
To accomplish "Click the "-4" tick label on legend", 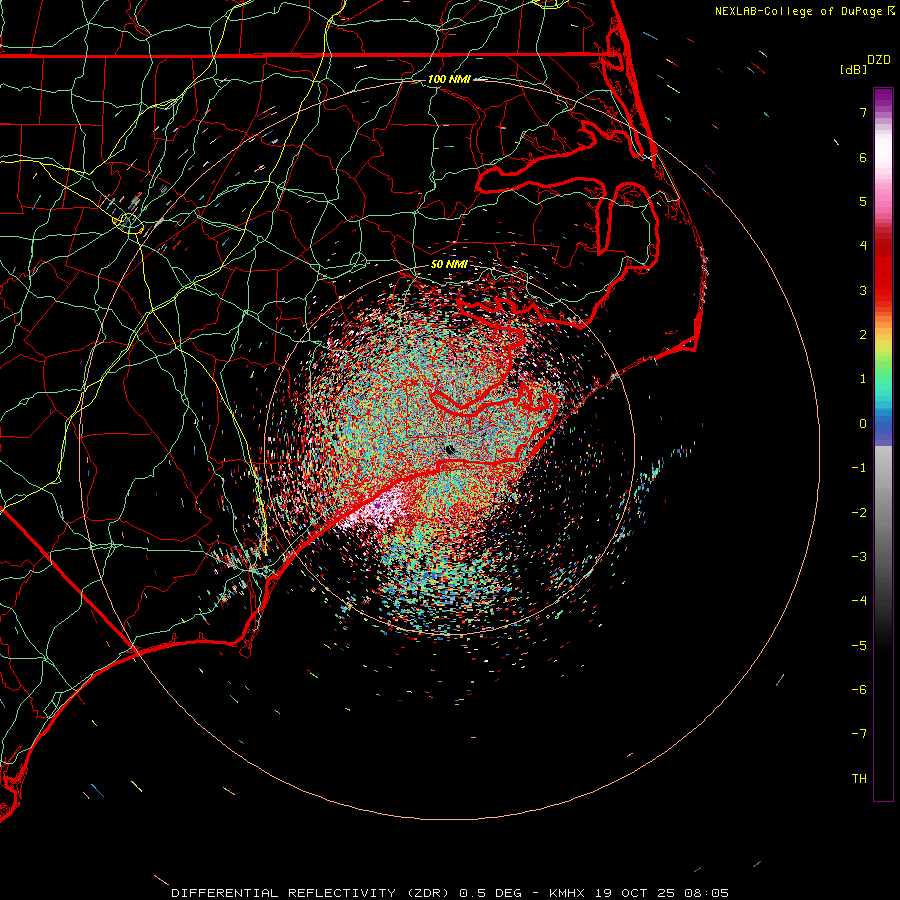I will [859, 601].
